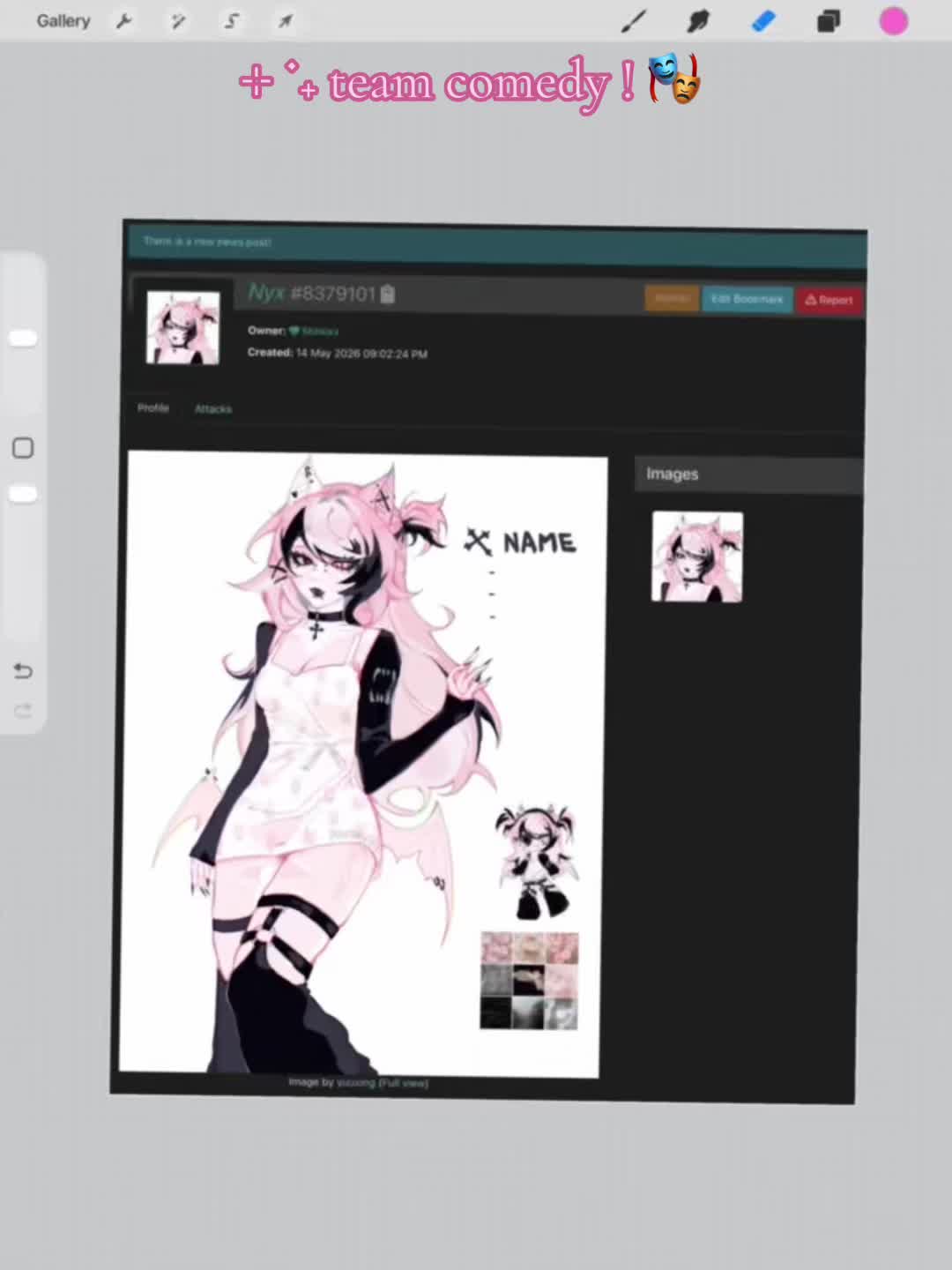
Task: Activate the Transform arrow tool
Action: 286,21
